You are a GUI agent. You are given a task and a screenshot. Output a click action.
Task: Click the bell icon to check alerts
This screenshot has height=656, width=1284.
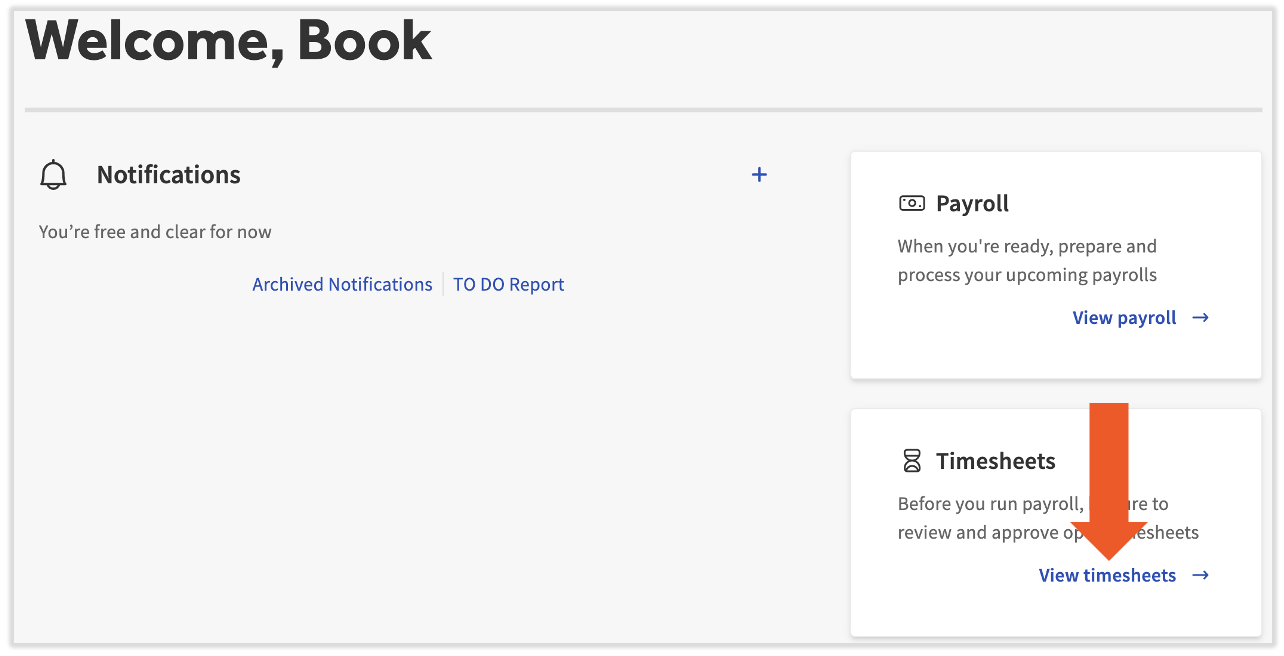53,173
